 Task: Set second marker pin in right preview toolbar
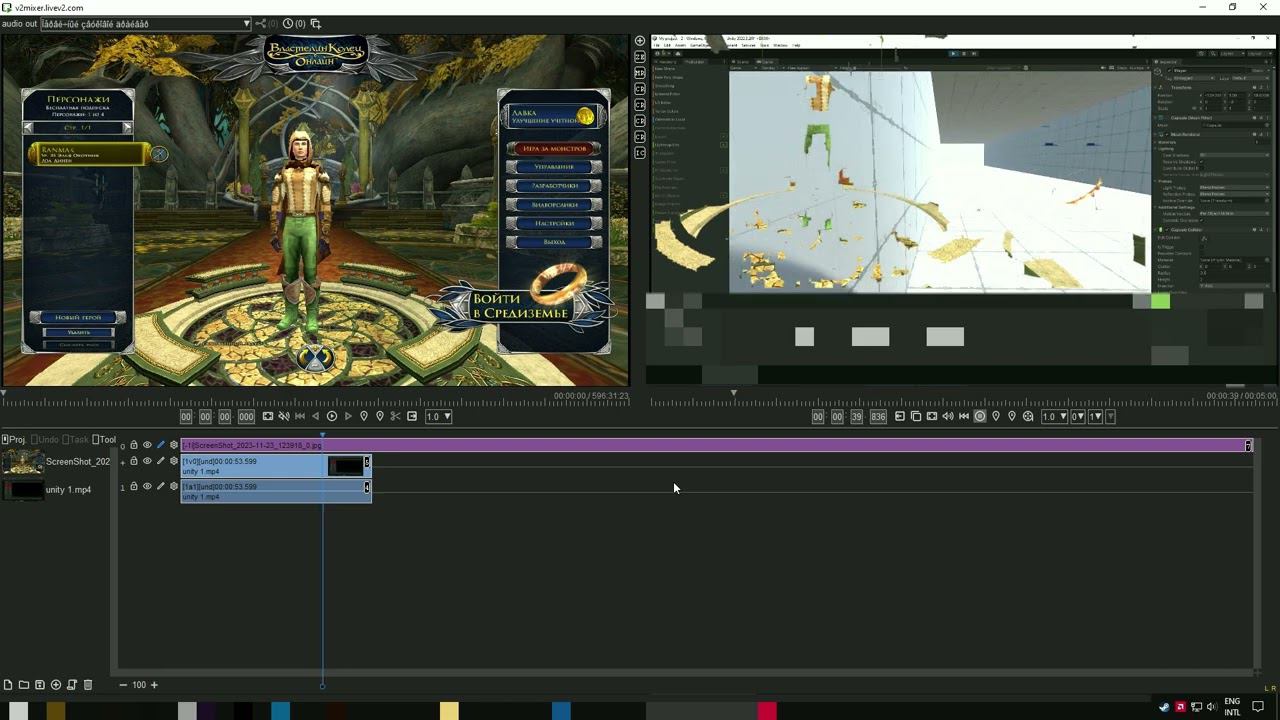pos(1012,416)
